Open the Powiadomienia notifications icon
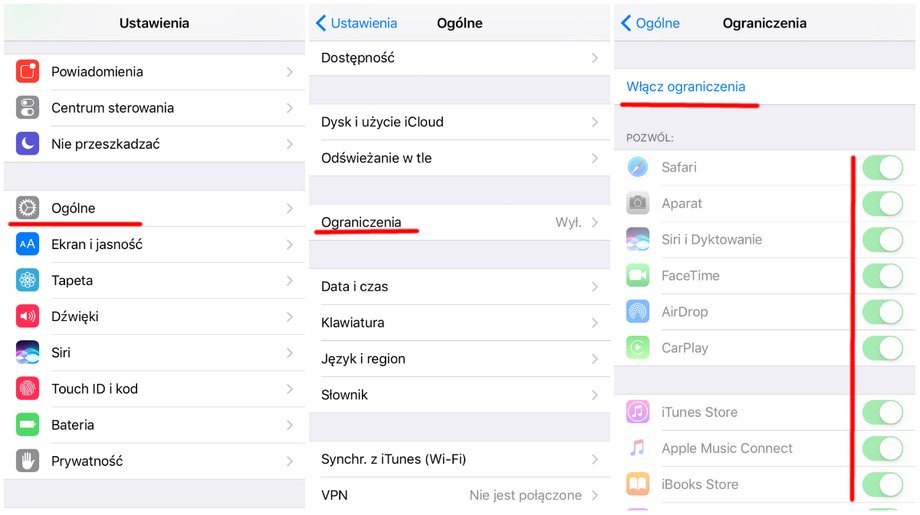 coord(27,72)
